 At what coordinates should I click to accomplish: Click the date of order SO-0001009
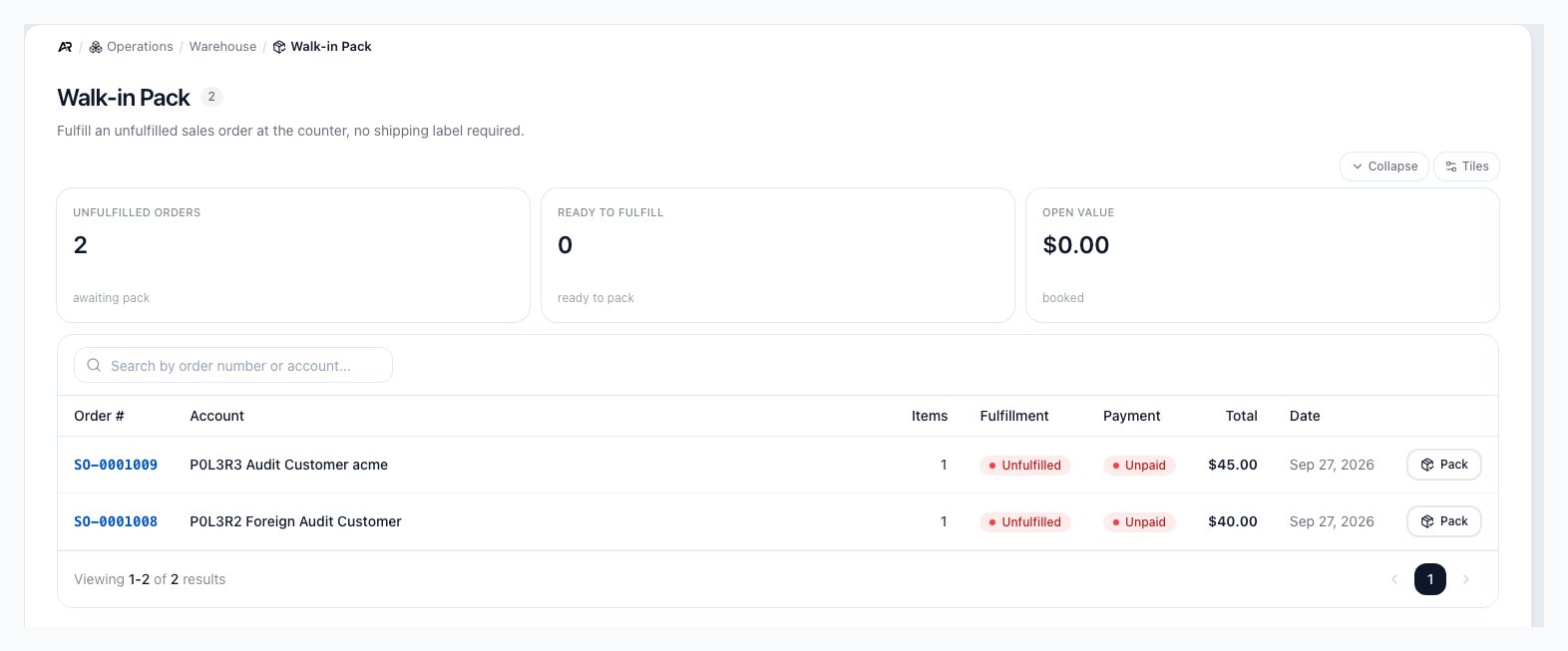point(1332,465)
